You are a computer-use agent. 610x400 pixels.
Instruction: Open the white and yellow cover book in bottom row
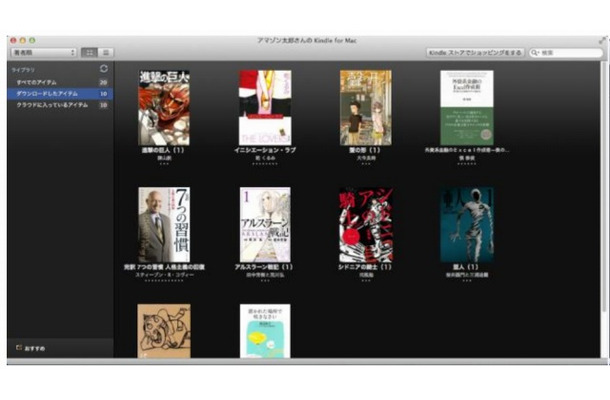tap(265, 331)
